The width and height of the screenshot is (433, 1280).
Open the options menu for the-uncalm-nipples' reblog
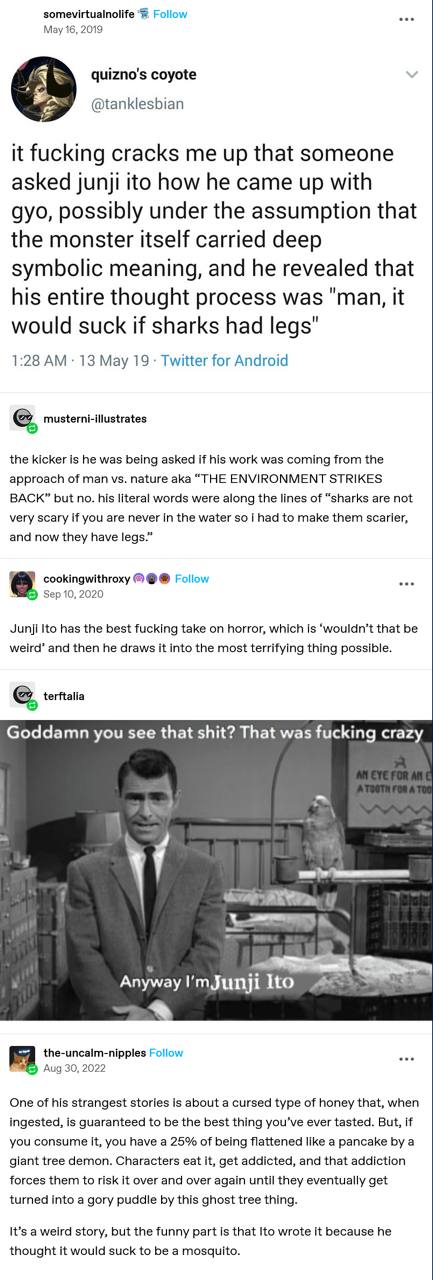tap(405, 1058)
